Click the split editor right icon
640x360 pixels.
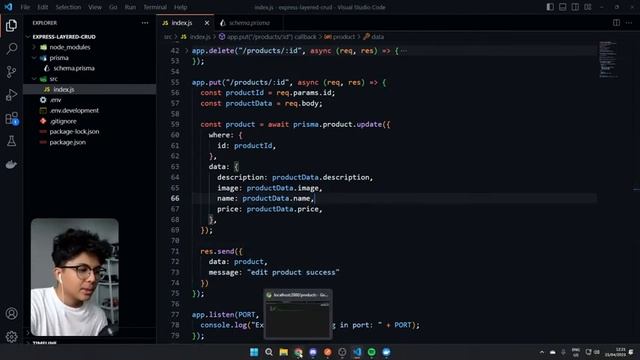pyautogui.click(x=616, y=23)
